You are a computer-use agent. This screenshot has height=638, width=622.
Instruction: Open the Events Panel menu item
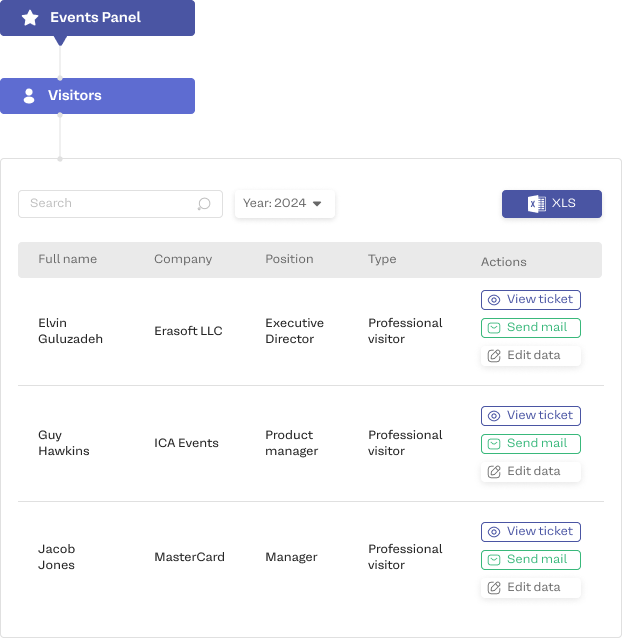pos(97,18)
